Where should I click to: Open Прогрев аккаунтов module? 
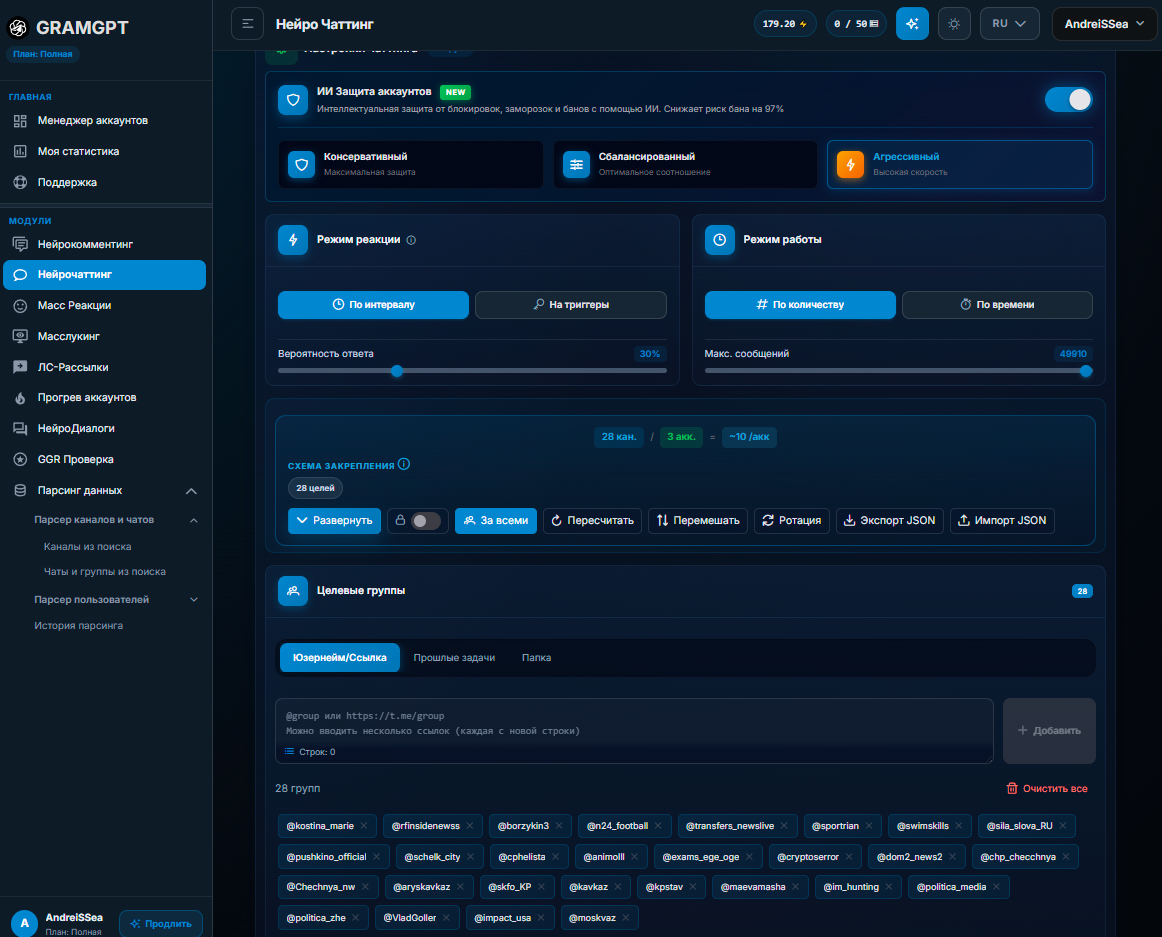pyautogui.click(x=104, y=397)
